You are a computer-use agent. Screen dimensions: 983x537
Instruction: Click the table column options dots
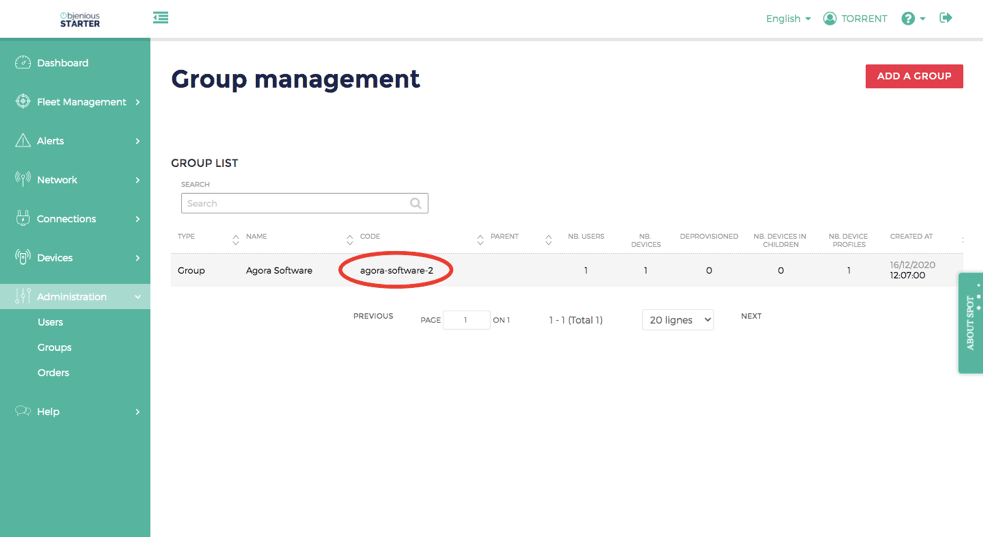(962, 239)
